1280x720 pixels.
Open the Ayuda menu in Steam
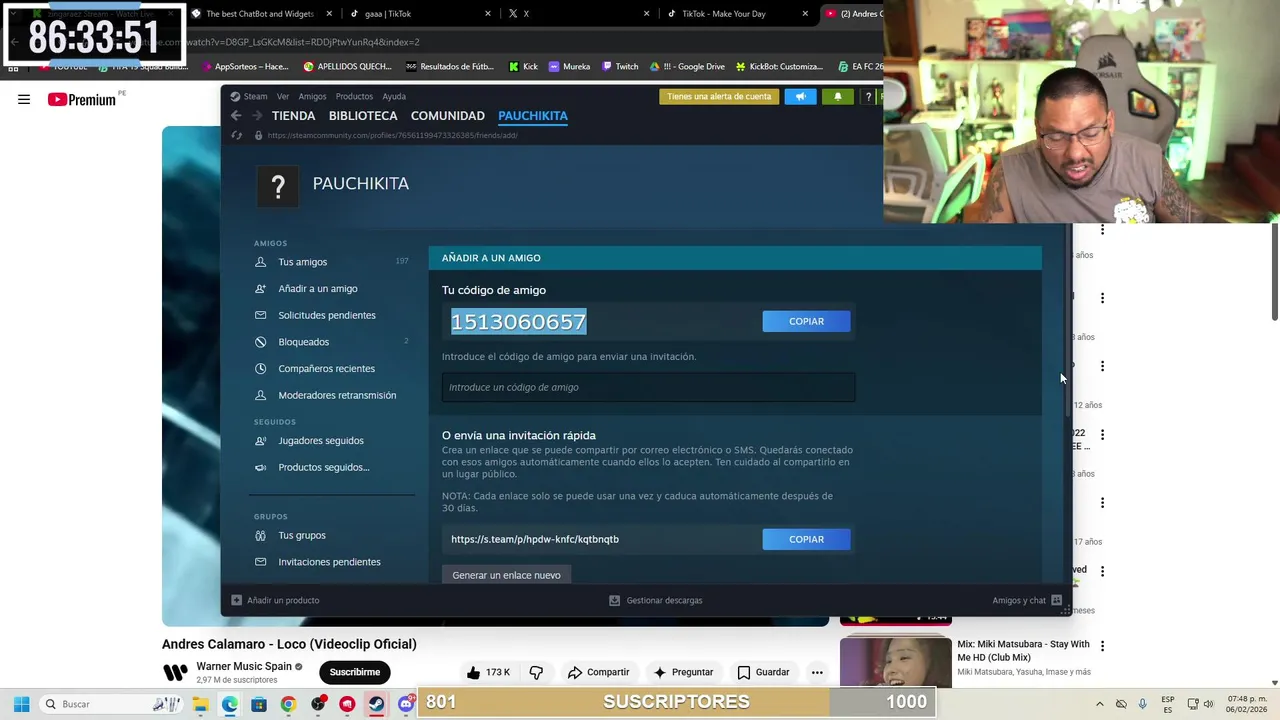(x=394, y=96)
